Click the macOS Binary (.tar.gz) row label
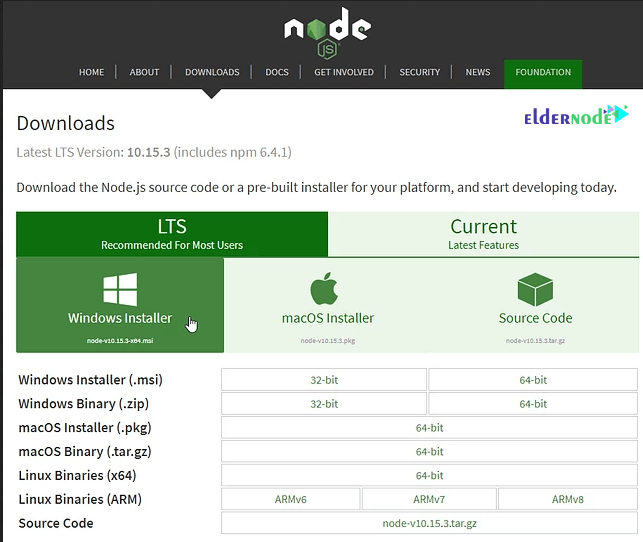The width and height of the screenshot is (643, 542). 85,451
